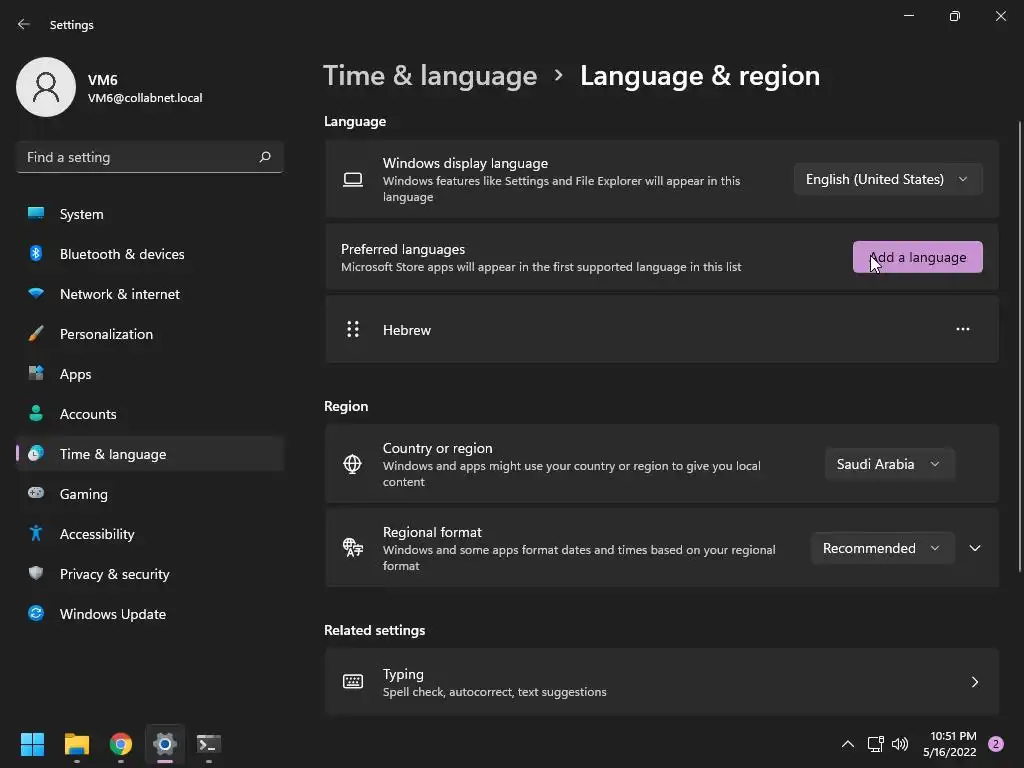Launch Google Chrome from taskbar
Viewport: 1024px width, 768px height.
coord(121,744)
